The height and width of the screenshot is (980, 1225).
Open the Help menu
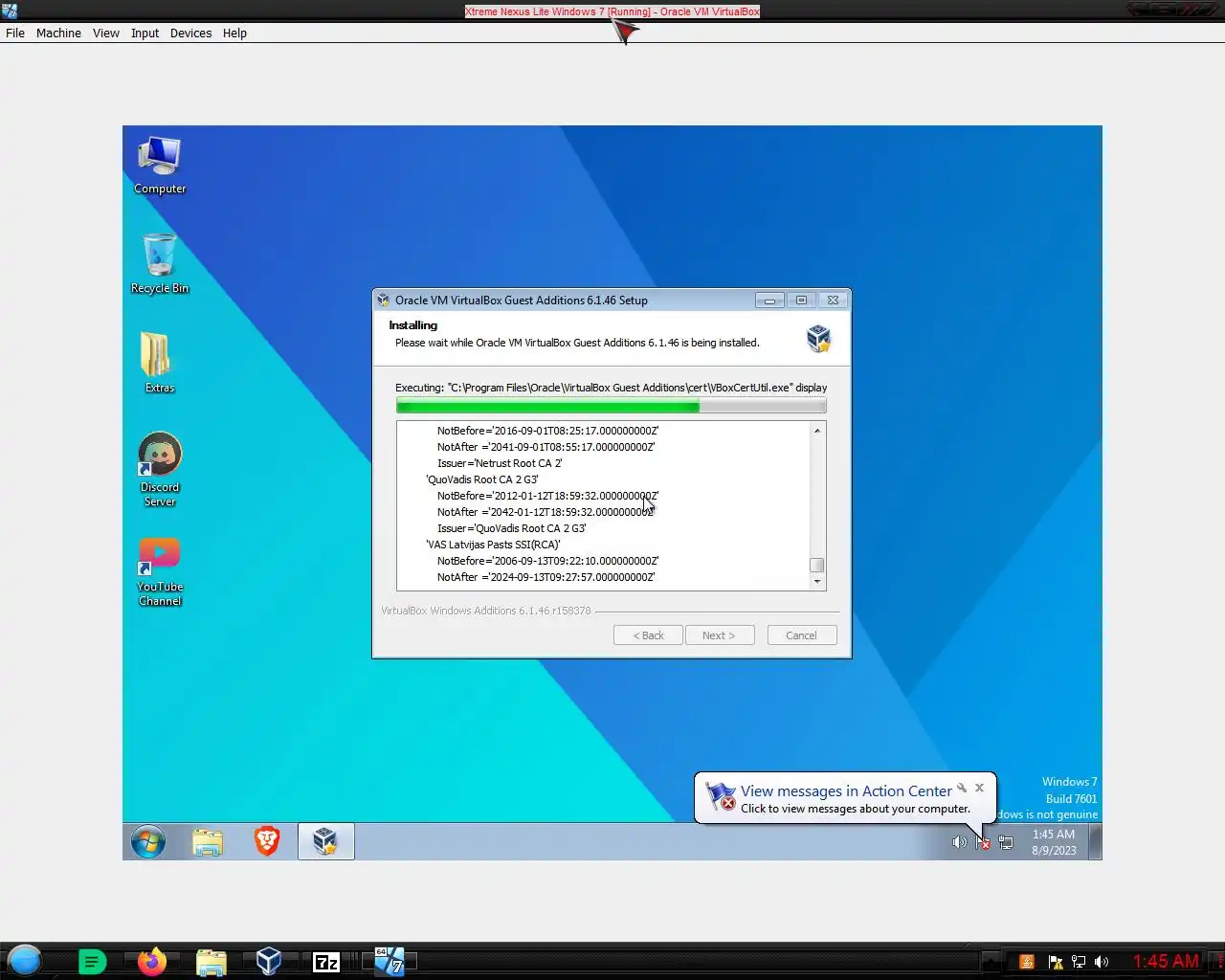coord(234,33)
